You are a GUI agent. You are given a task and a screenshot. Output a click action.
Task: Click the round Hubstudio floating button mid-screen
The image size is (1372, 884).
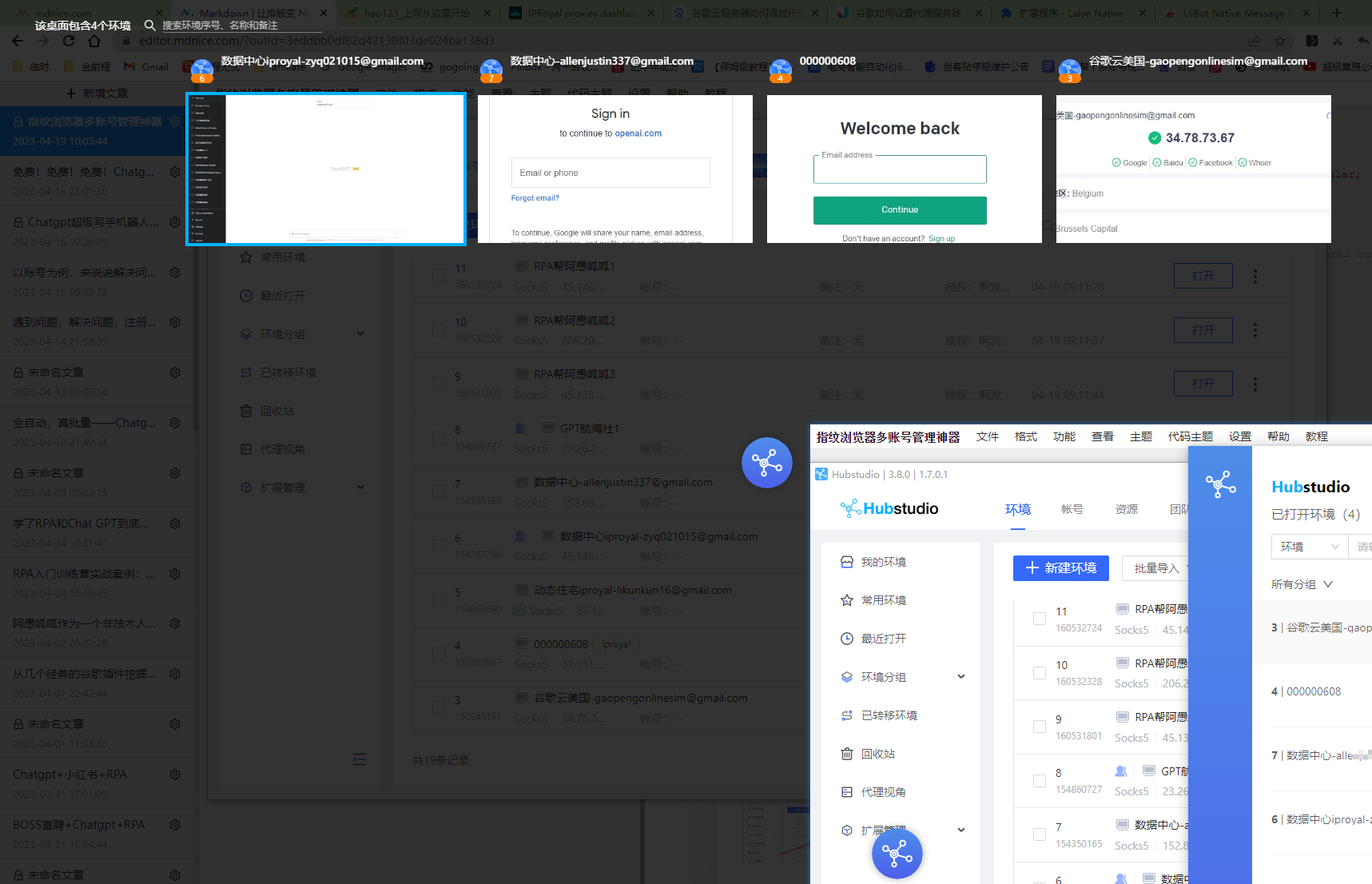pyautogui.click(x=766, y=463)
